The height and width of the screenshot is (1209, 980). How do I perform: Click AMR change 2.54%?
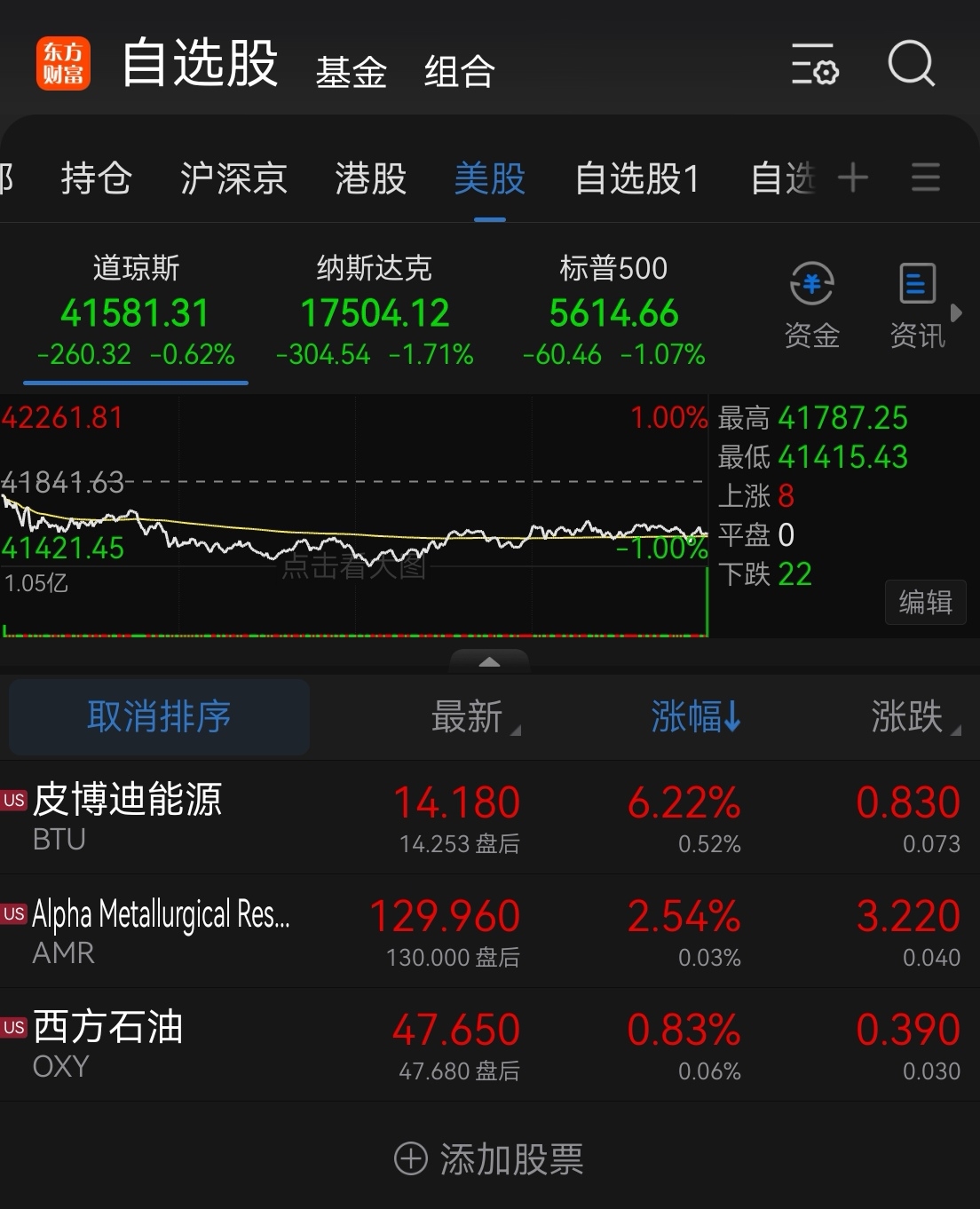pyautogui.click(x=684, y=916)
